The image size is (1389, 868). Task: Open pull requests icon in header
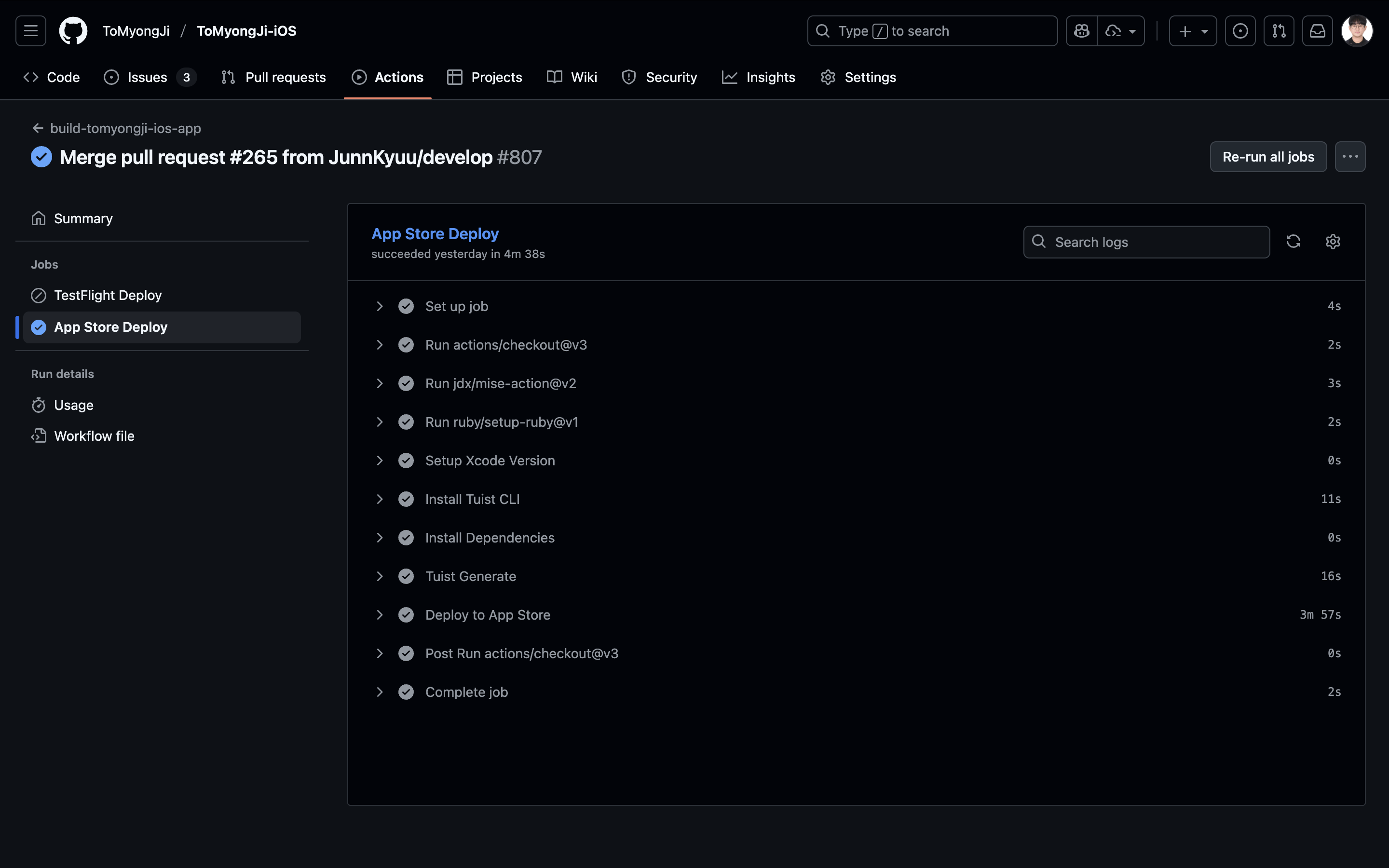click(x=1278, y=31)
